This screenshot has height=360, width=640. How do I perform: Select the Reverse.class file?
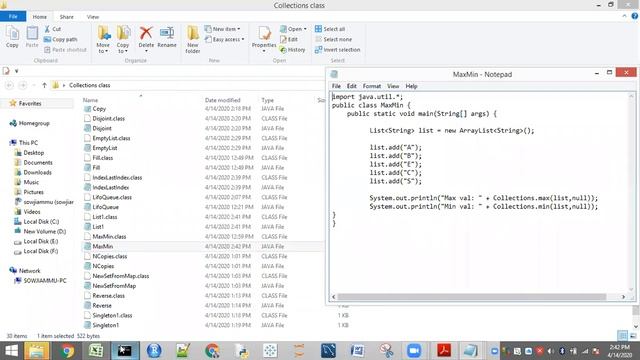click(x=108, y=296)
